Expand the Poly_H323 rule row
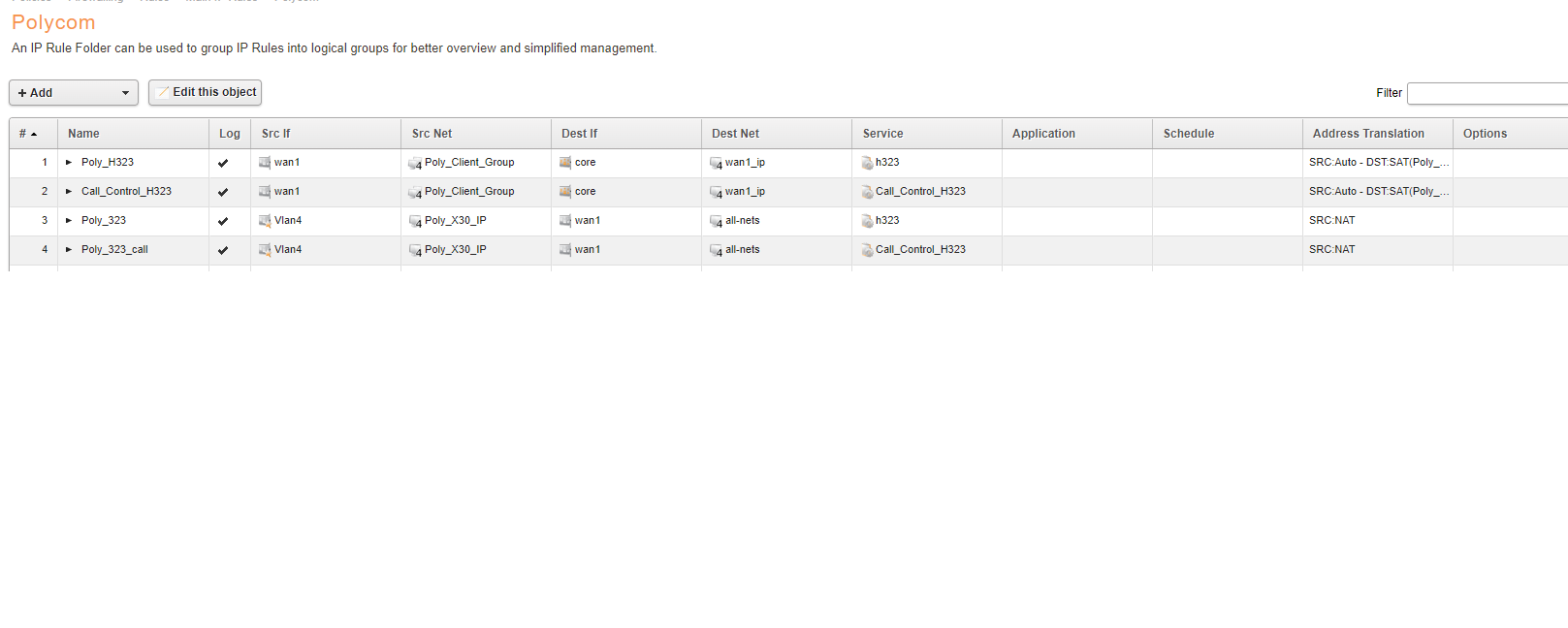Screen dimensions: 1568x628 (x=69, y=163)
